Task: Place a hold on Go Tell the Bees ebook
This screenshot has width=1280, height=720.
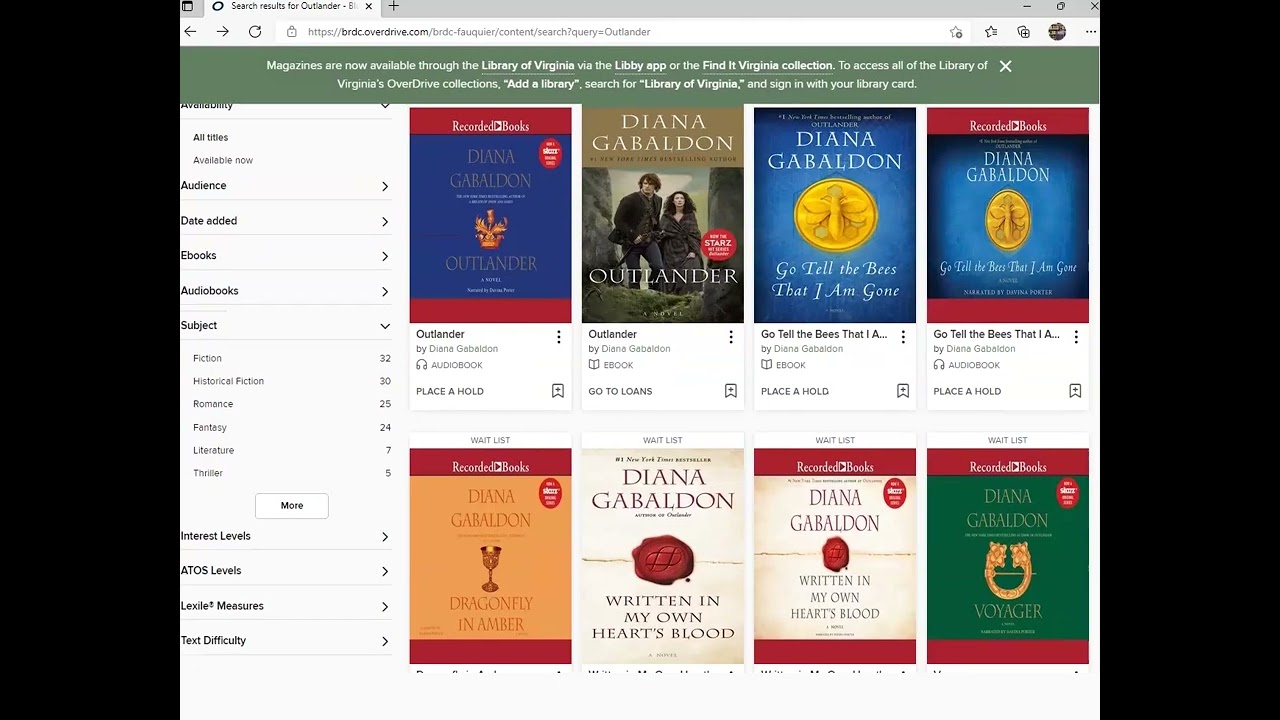Action: coord(795,391)
